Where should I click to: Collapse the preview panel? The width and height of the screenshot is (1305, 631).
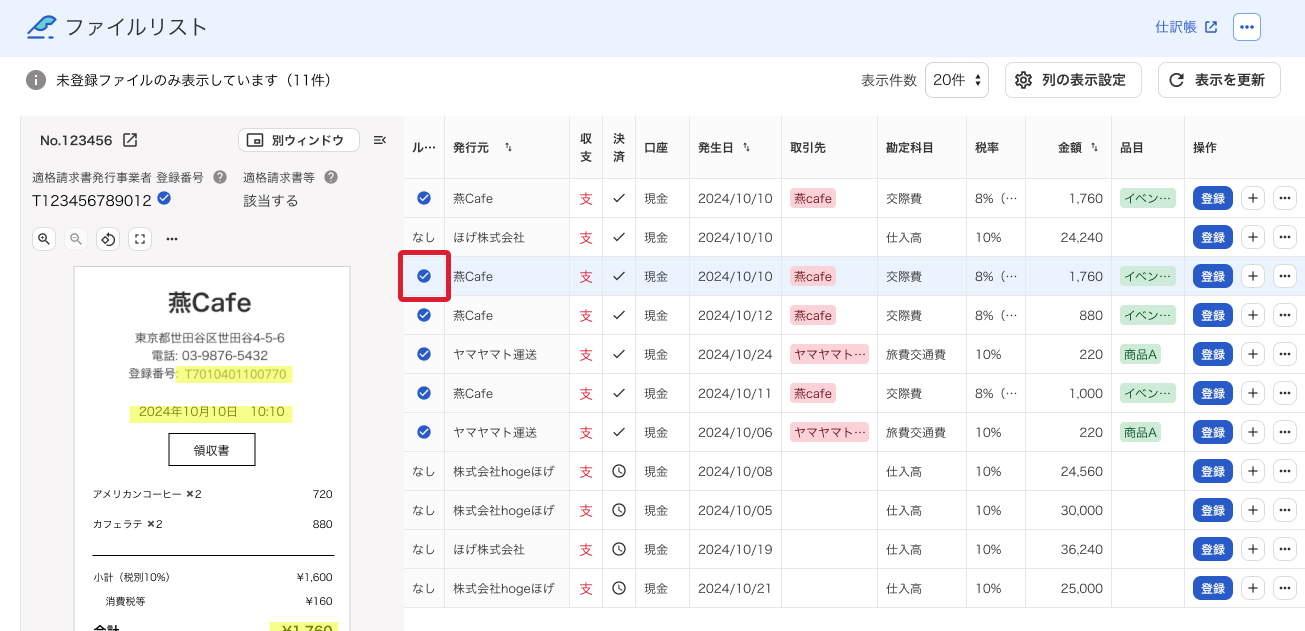pyautogui.click(x=380, y=140)
